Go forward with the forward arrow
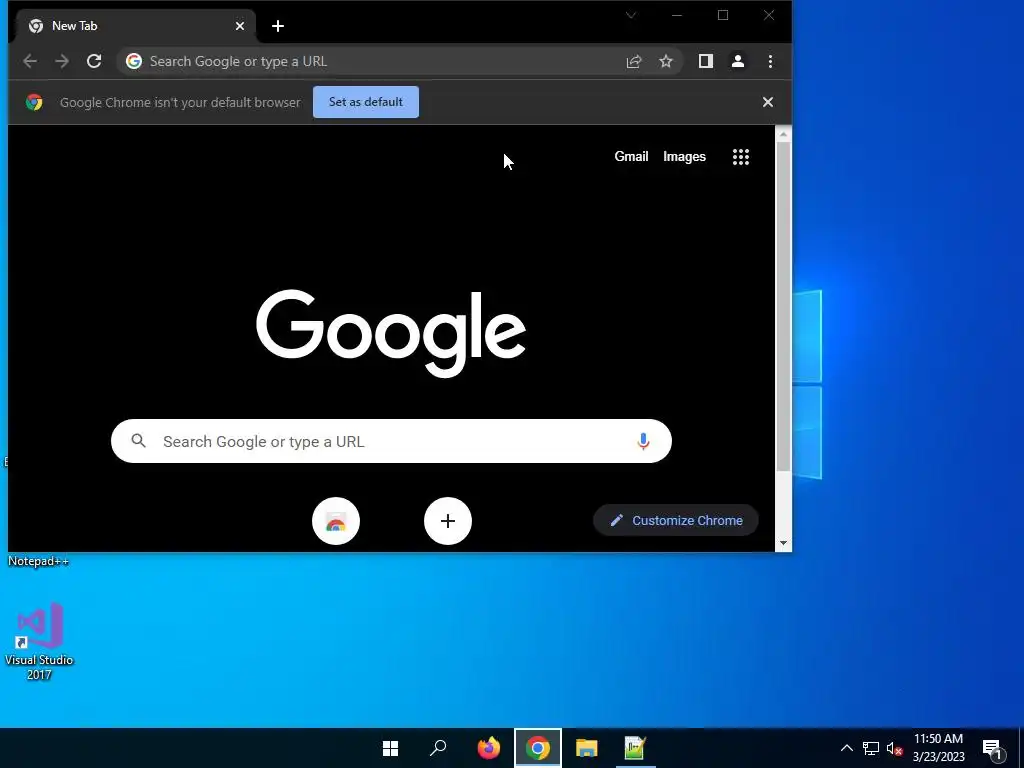The width and height of the screenshot is (1024, 768). 62,61
